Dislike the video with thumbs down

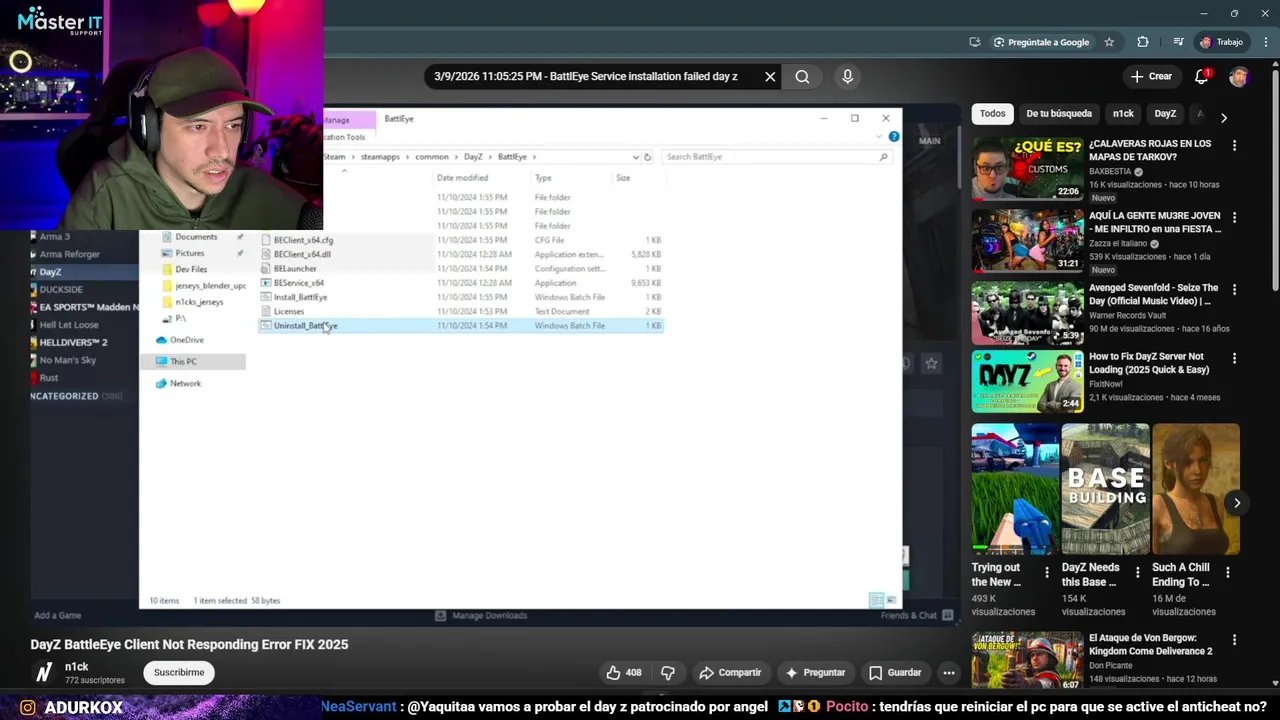668,673
